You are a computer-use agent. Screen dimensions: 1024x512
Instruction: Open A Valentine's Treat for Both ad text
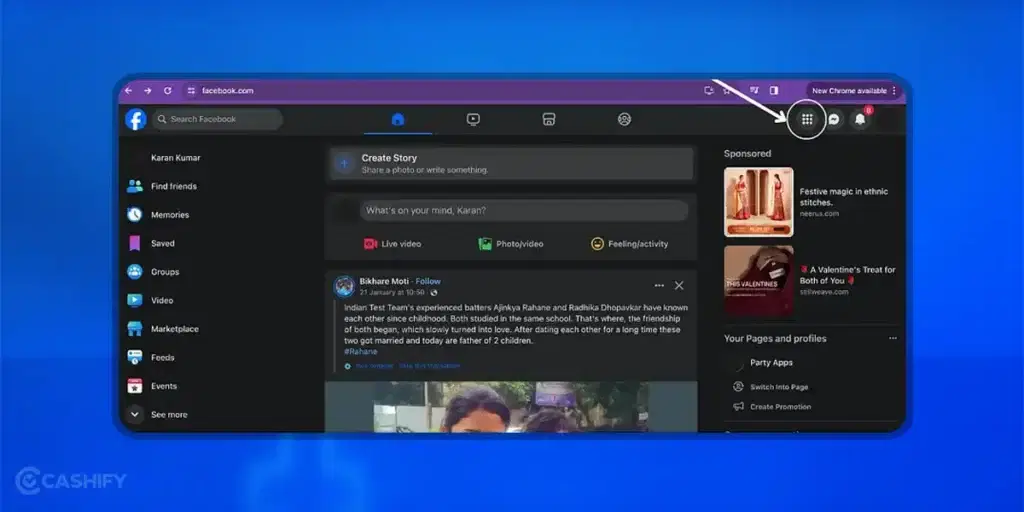tap(848, 275)
